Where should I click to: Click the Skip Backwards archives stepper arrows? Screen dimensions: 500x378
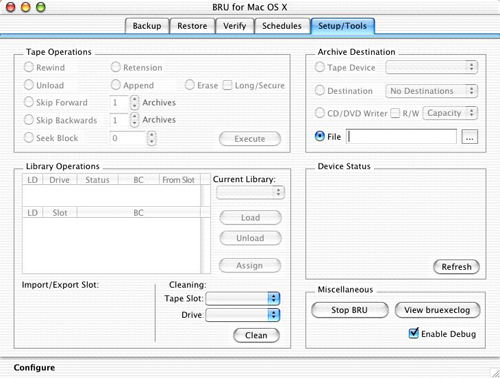pyautogui.click(x=134, y=120)
